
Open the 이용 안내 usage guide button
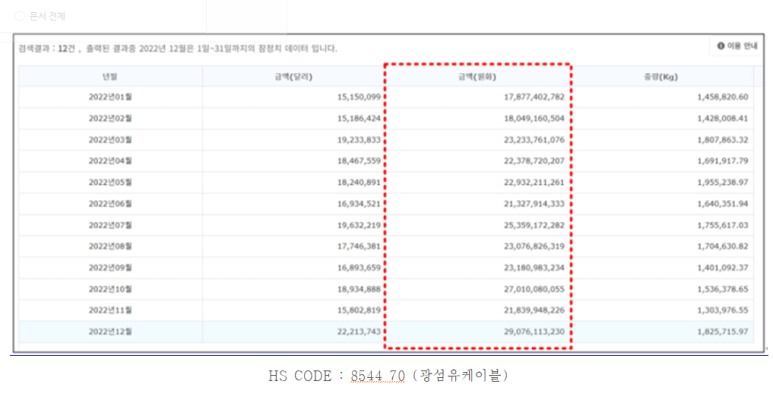[x=738, y=46]
